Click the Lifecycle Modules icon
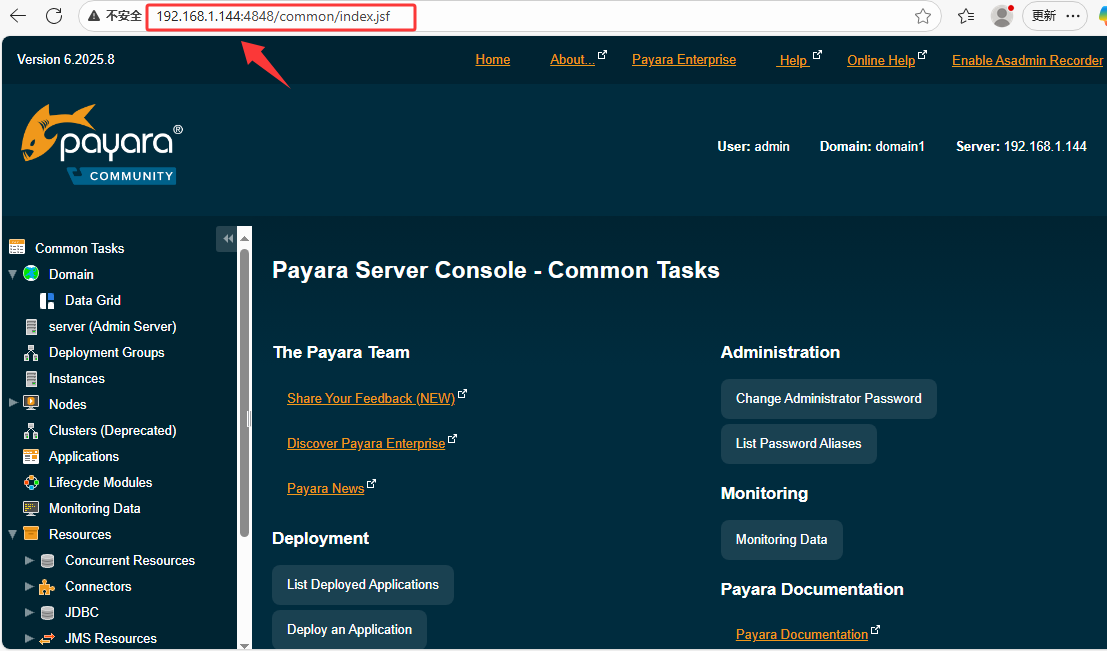 [32, 482]
